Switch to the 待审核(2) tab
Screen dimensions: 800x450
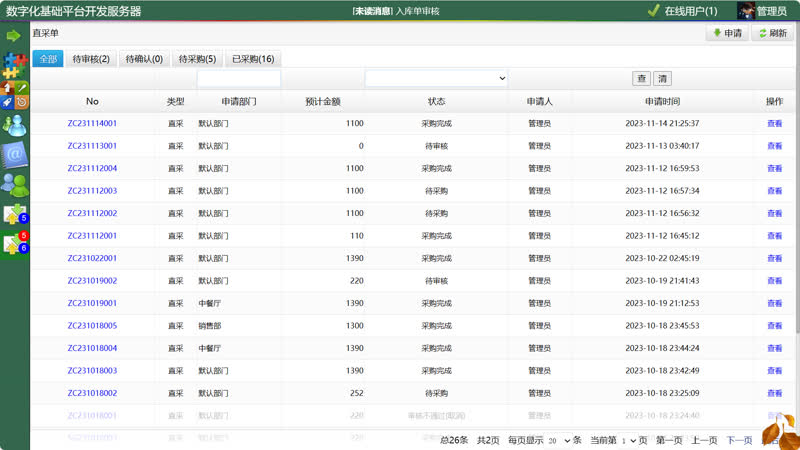(91, 59)
